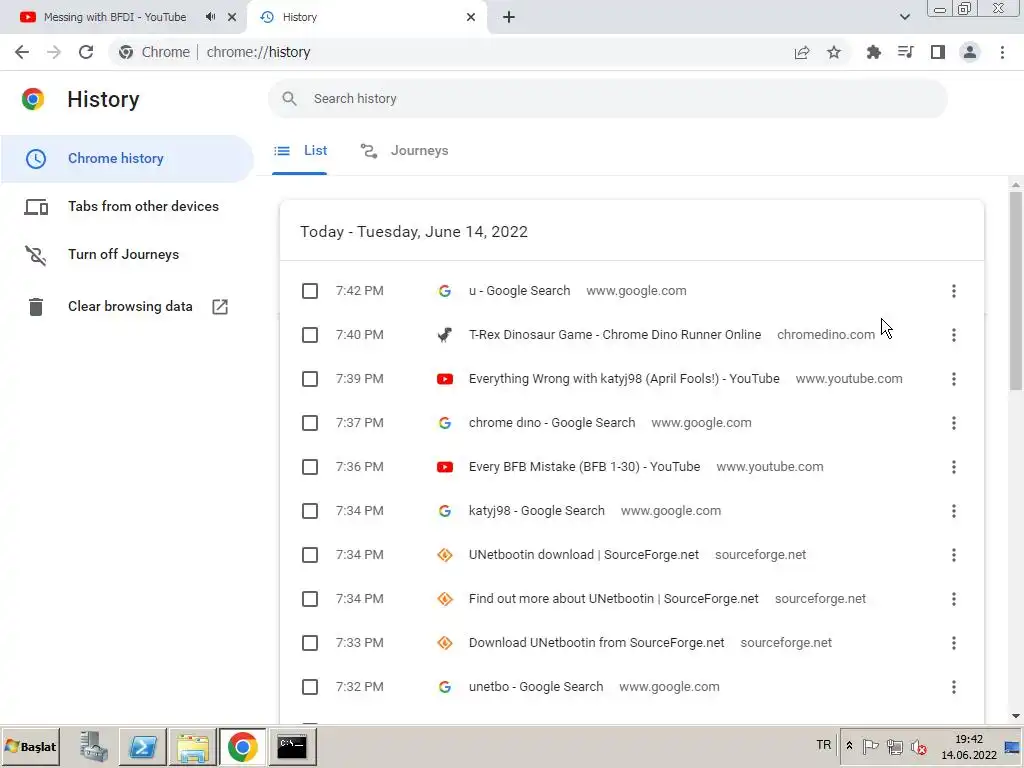Check the box for katyj98 - Google Search
This screenshot has width=1024, height=768.
click(310, 511)
